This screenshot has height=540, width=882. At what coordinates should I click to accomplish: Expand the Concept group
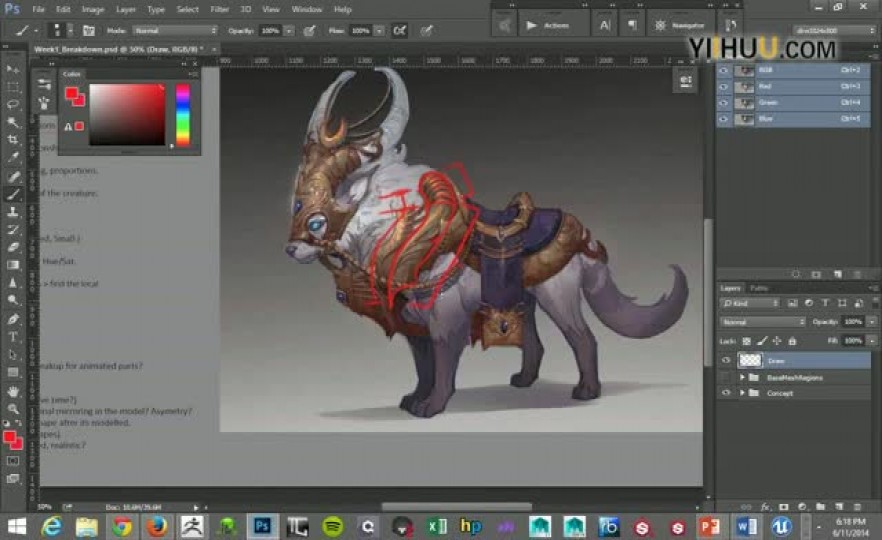click(742, 393)
